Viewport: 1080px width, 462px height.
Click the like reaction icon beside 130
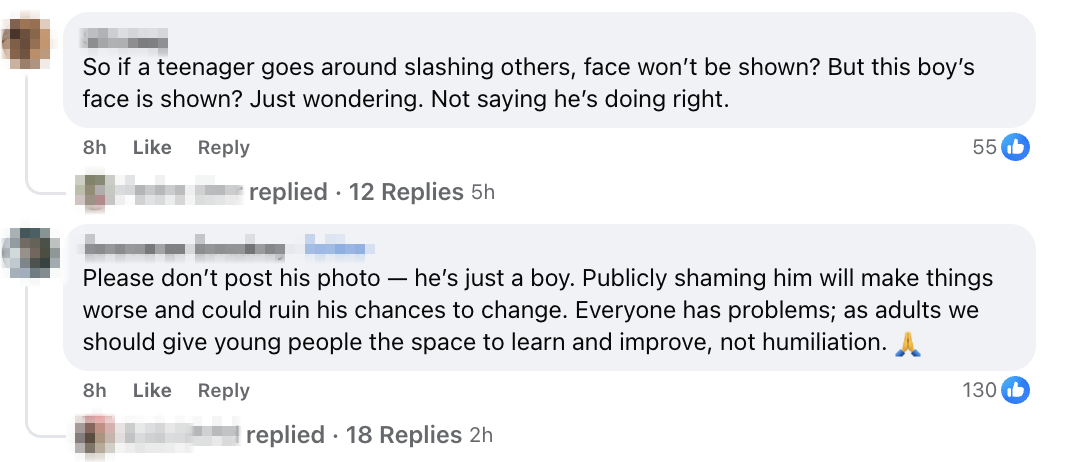click(x=1015, y=390)
